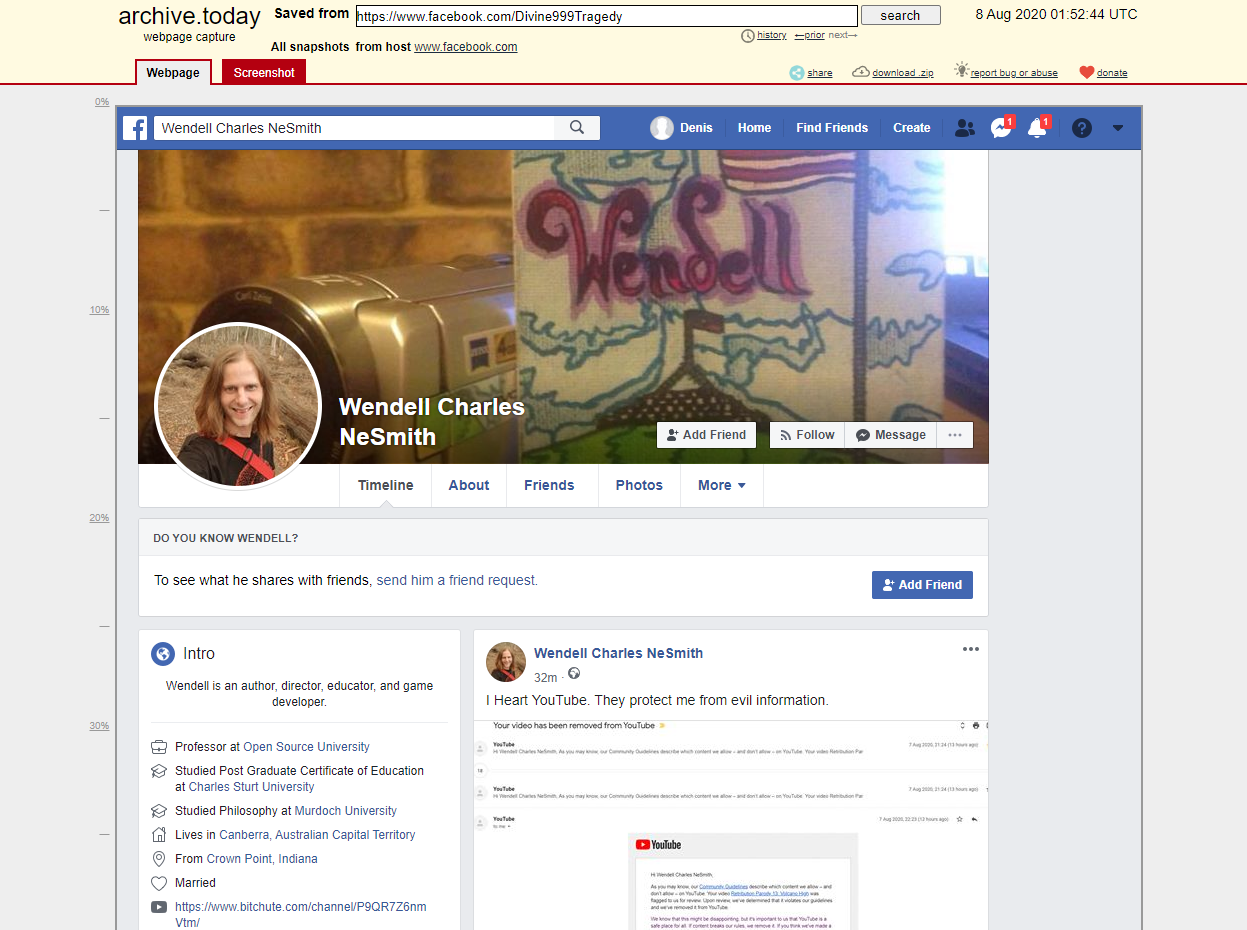Image resolution: width=1247 pixels, height=930 pixels.
Task: Click the Follow button
Action: pyautogui.click(x=807, y=435)
